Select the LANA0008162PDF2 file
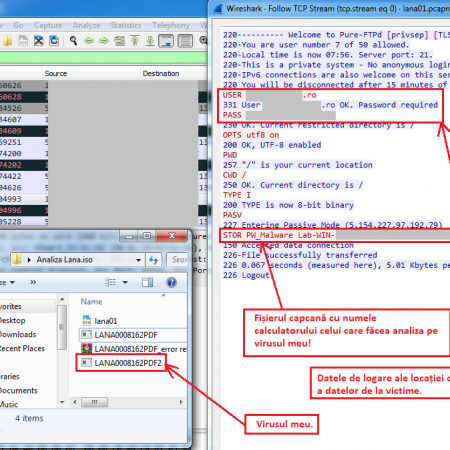Screen dimensions: 450x450 click(121, 363)
